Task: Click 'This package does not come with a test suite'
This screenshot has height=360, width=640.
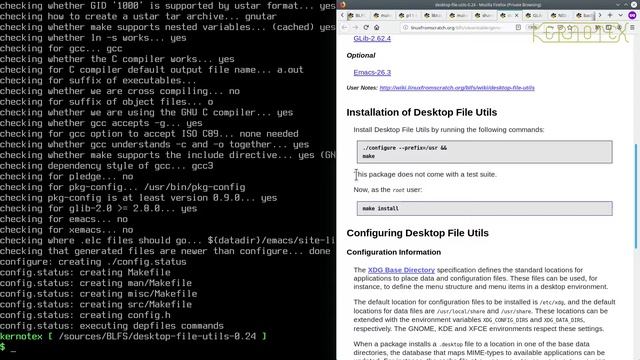Action: (x=425, y=174)
